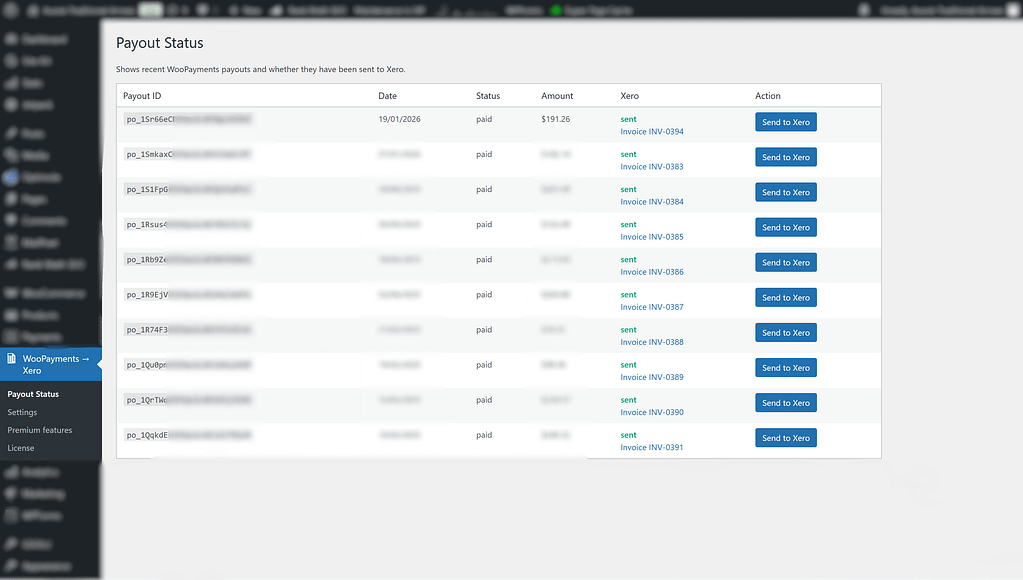This screenshot has height=580, width=1023.
Task: Click Send to Xero beside INV-0387
Action: pyautogui.click(x=785, y=297)
